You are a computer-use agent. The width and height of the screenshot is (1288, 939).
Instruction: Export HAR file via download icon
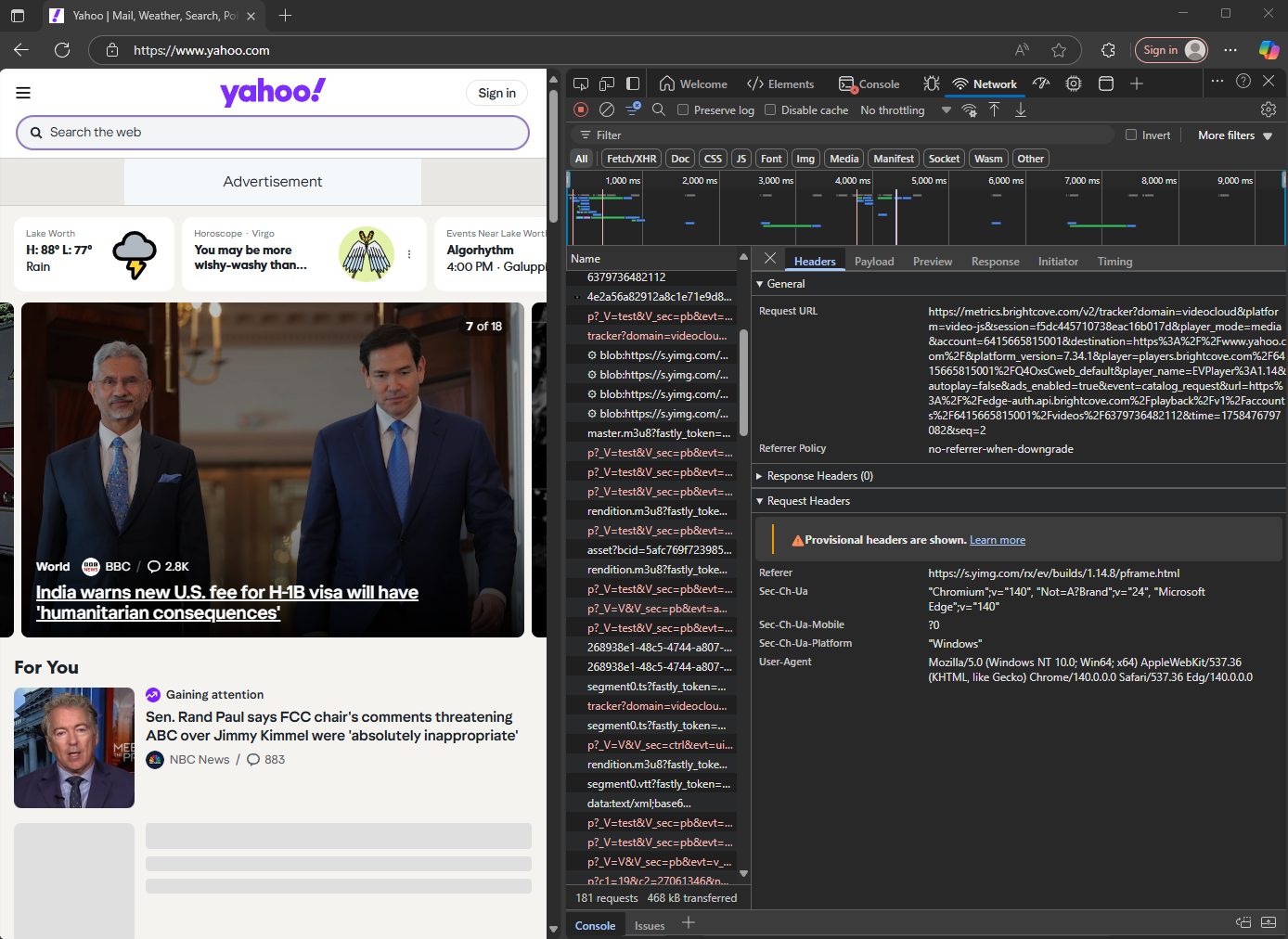point(1021,109)
